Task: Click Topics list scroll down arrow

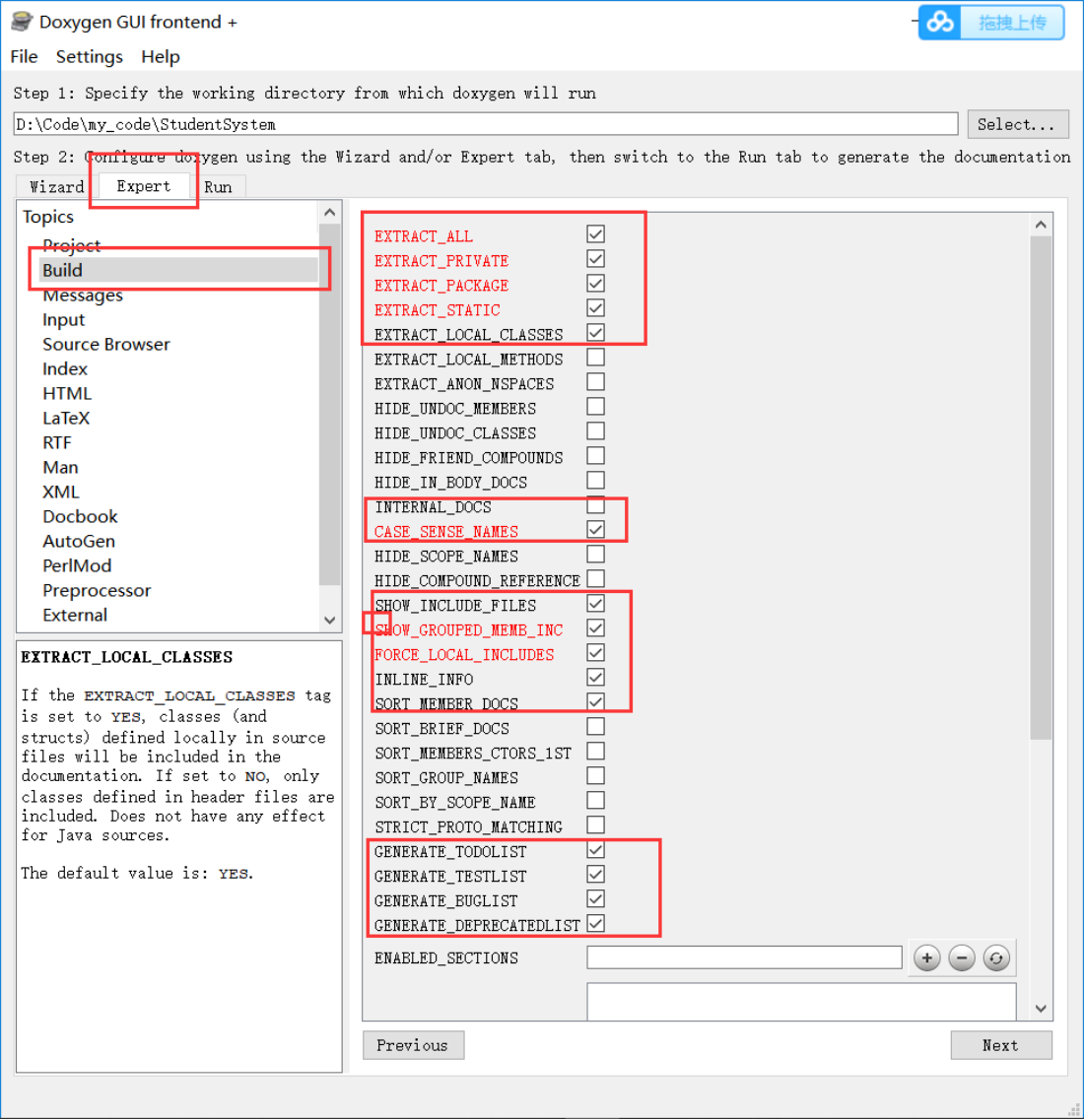Action: click(329, 620)
